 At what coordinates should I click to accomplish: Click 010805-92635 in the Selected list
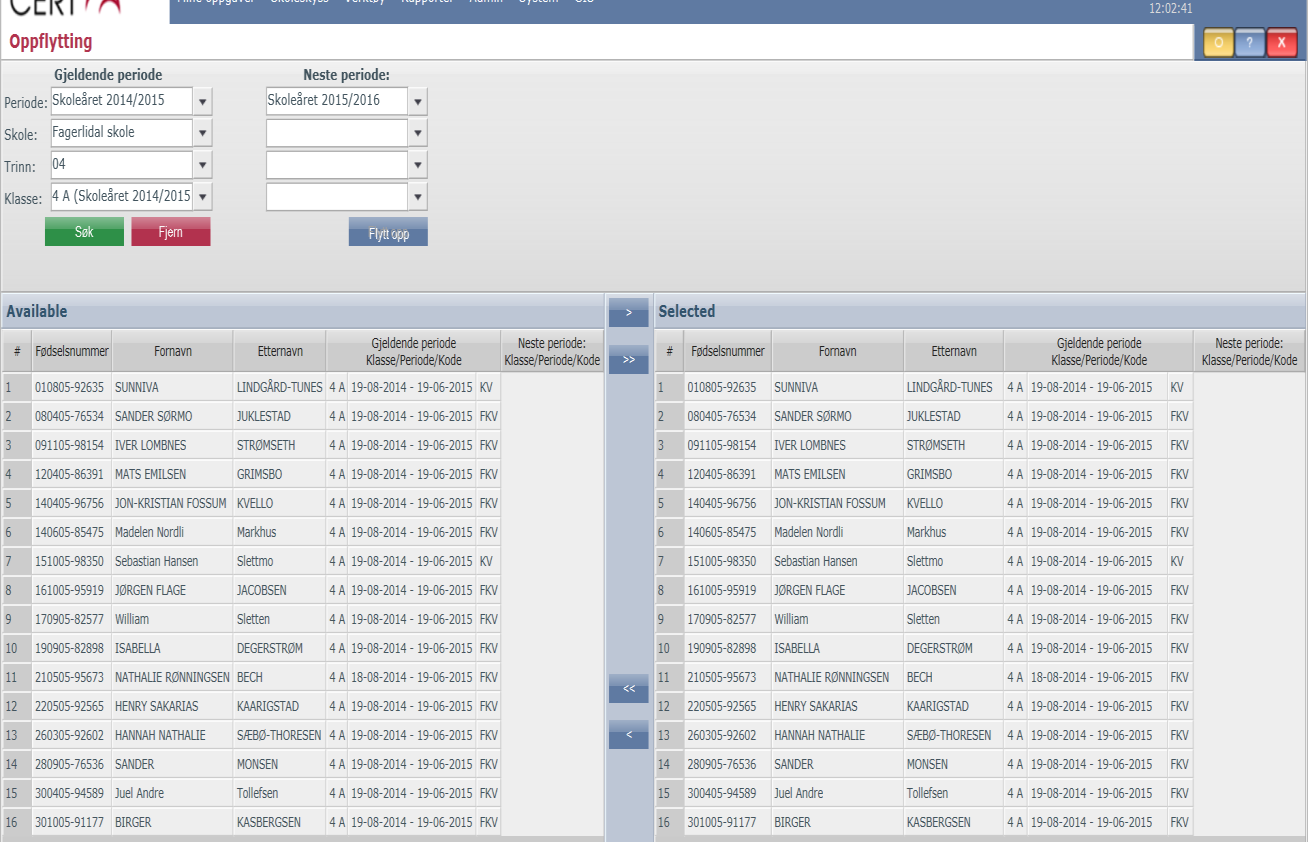click(x=722, y=387)
